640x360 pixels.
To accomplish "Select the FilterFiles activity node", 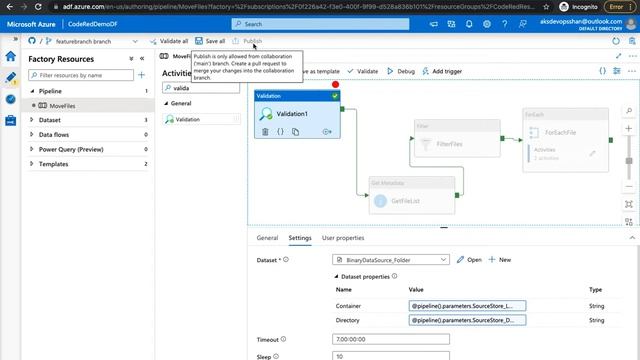I will point(457,138).
